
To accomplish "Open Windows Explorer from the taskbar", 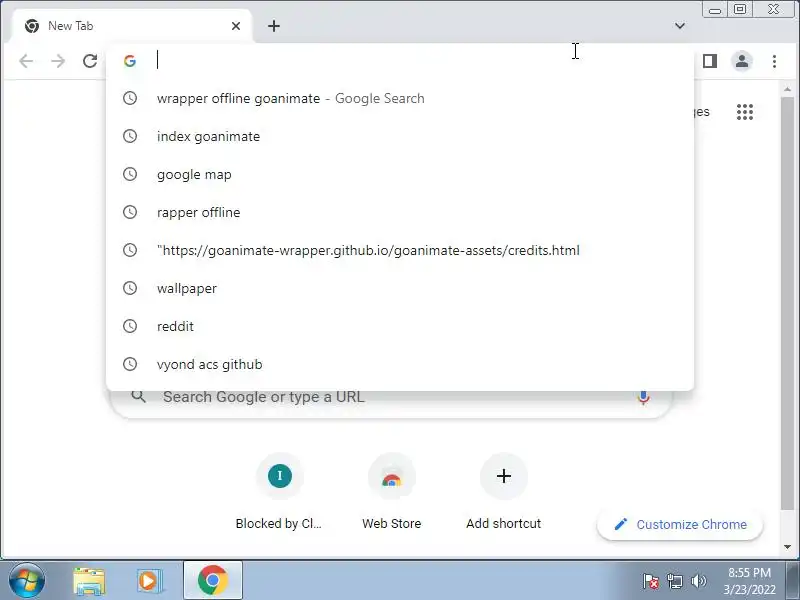I will (x=89, y=581).
